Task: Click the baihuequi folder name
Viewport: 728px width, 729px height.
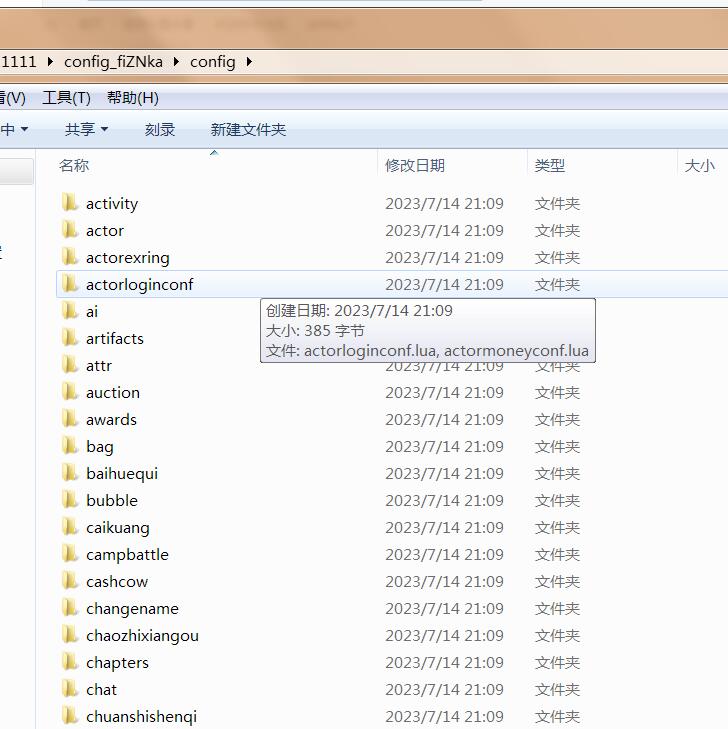Action: (x=122, y=473)
